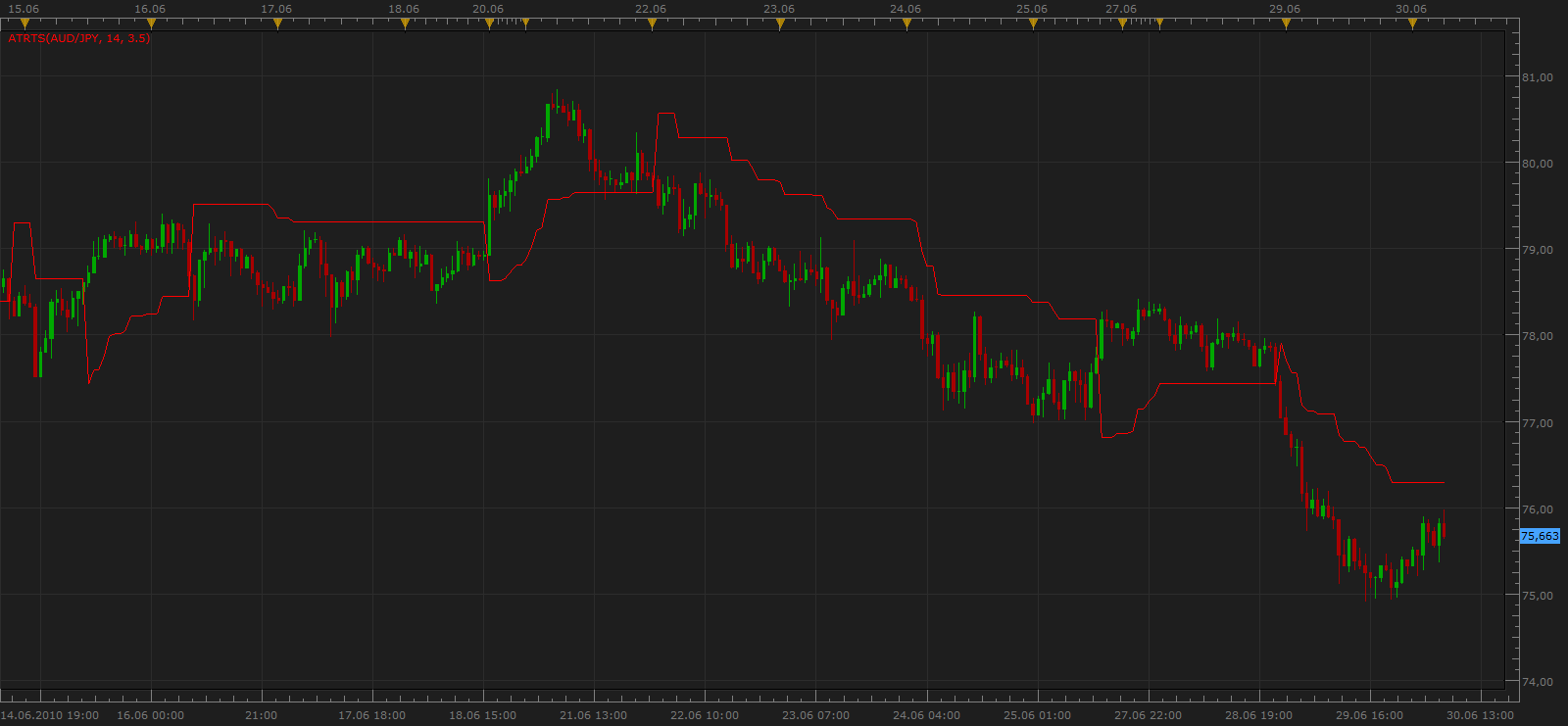The width and height of the screenshot is (1568, 726).
Task: Click the 29.06 date label on top axis
Action: [x=1285, y=9]
